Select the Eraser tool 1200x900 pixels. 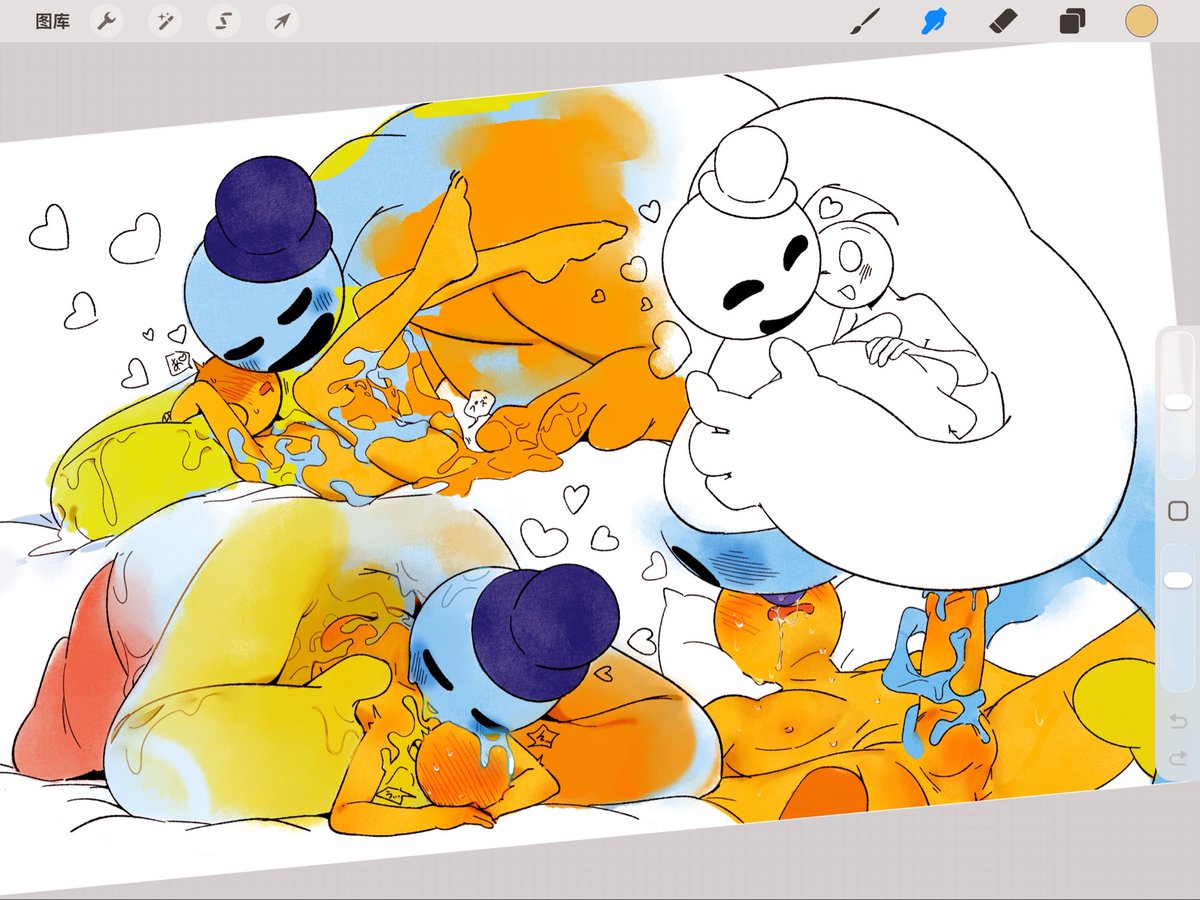1003,21
